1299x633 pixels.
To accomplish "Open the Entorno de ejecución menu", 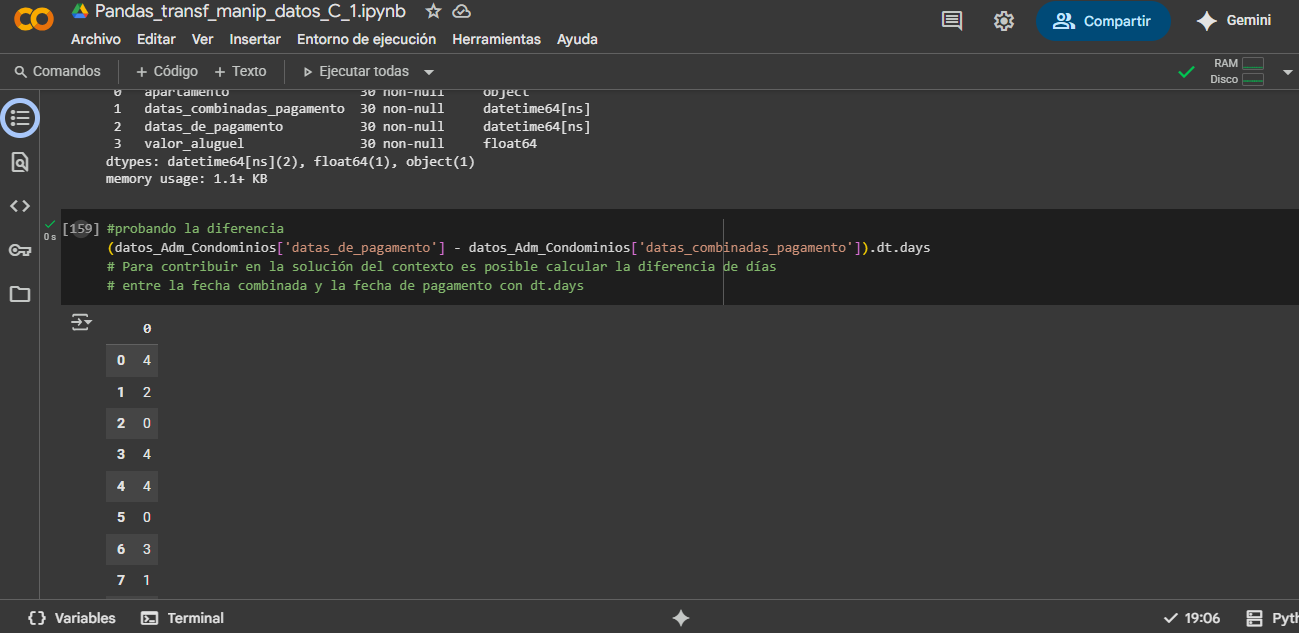I will point(367,39).
